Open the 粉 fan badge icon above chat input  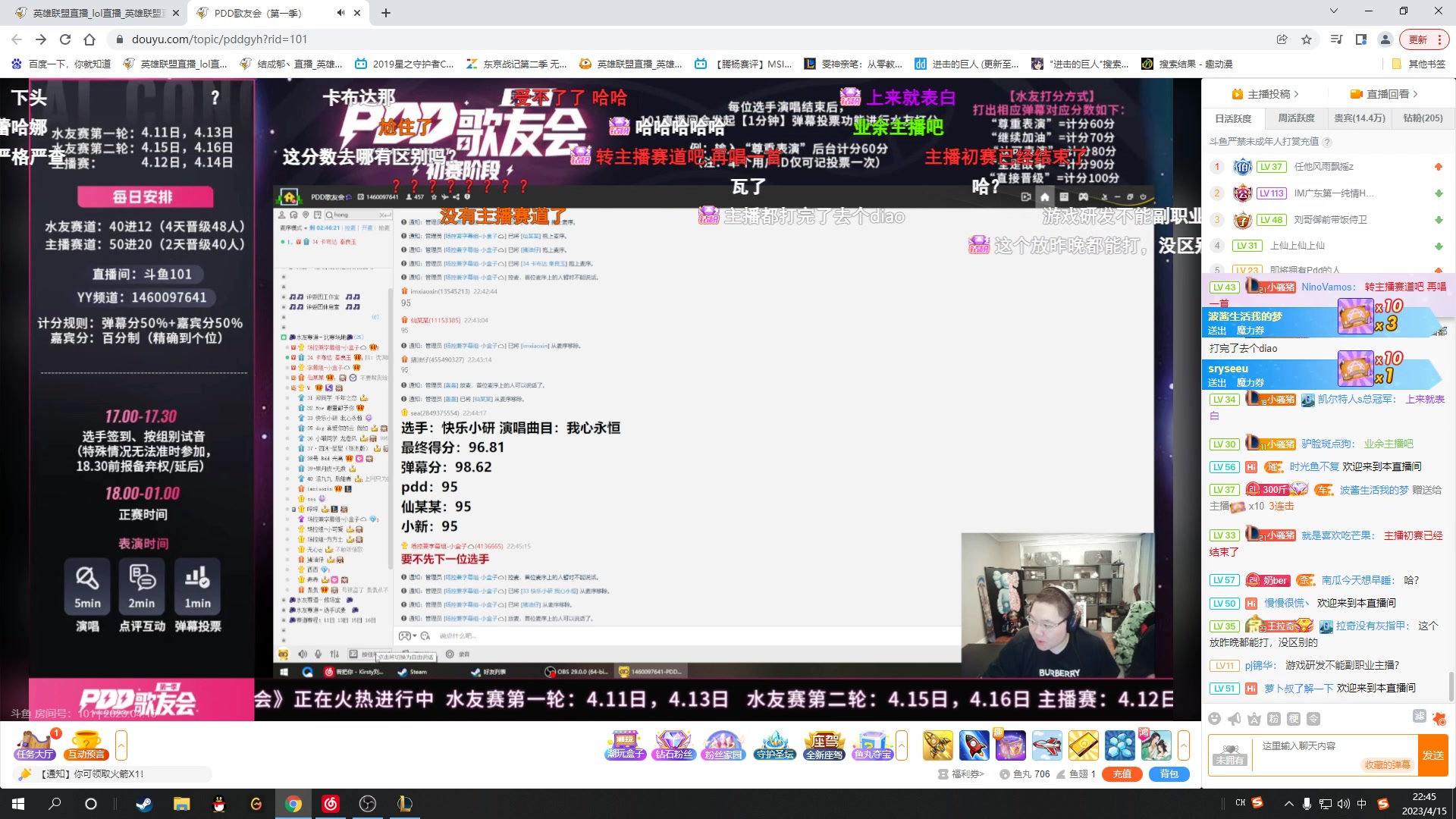click(x=1272, y=718)
